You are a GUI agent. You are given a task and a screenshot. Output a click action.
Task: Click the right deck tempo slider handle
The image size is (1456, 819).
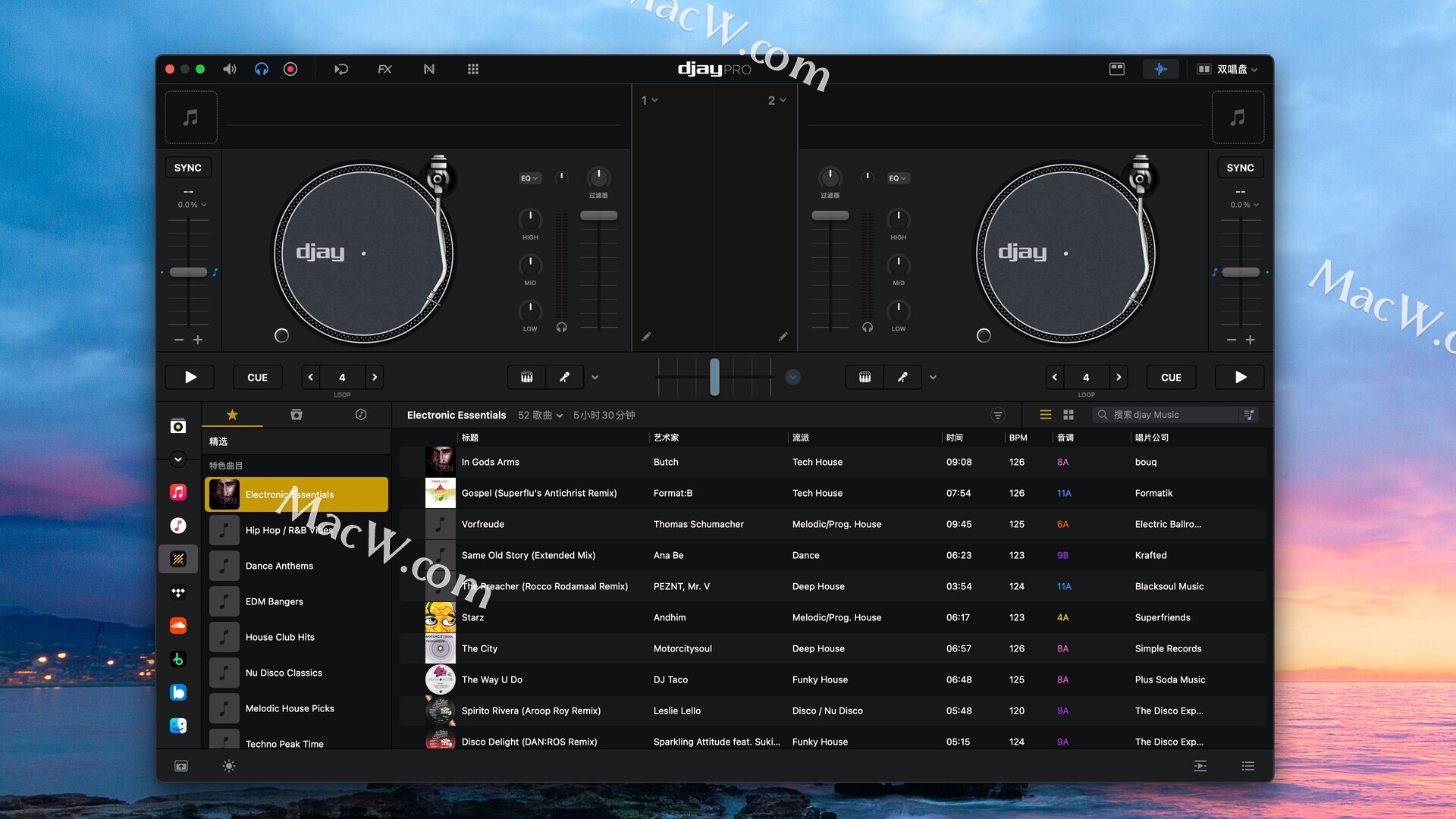click(x=1241, y=272)
